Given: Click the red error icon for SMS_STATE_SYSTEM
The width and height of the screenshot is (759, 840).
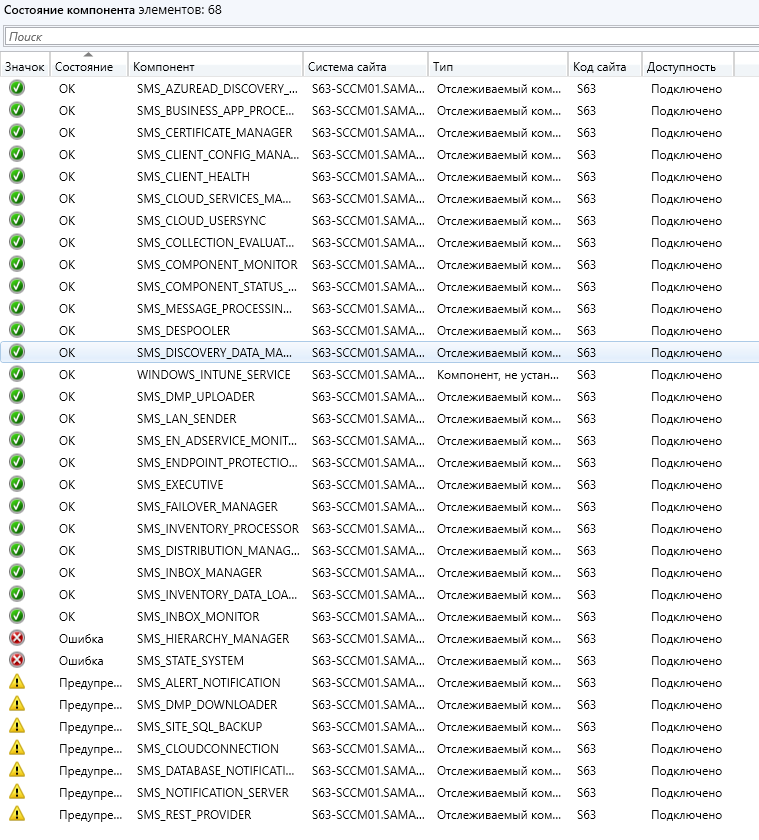Looking at the screenshot, I should point(17,659).
